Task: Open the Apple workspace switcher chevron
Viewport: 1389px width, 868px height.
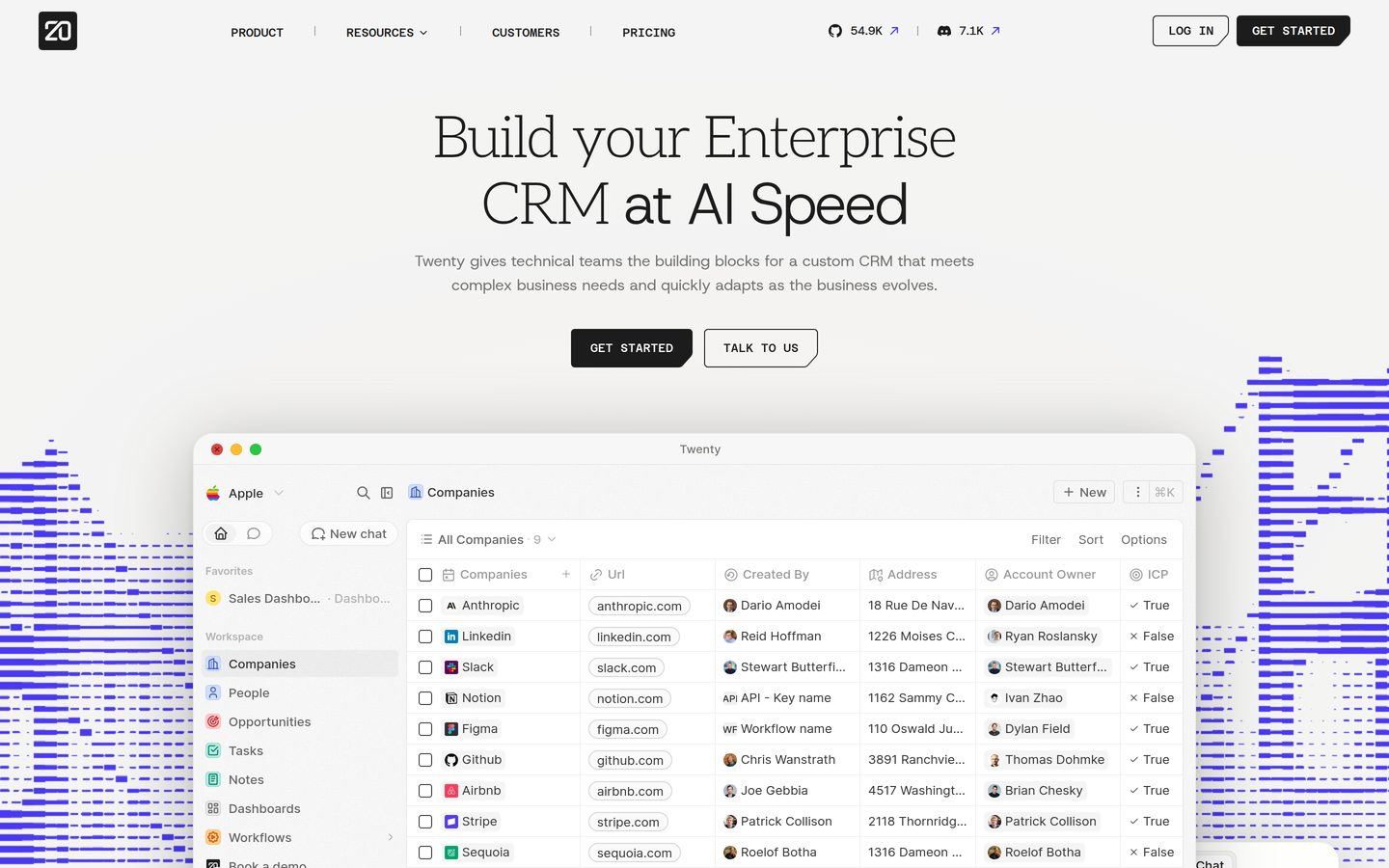Action: (x=279, y=493)
